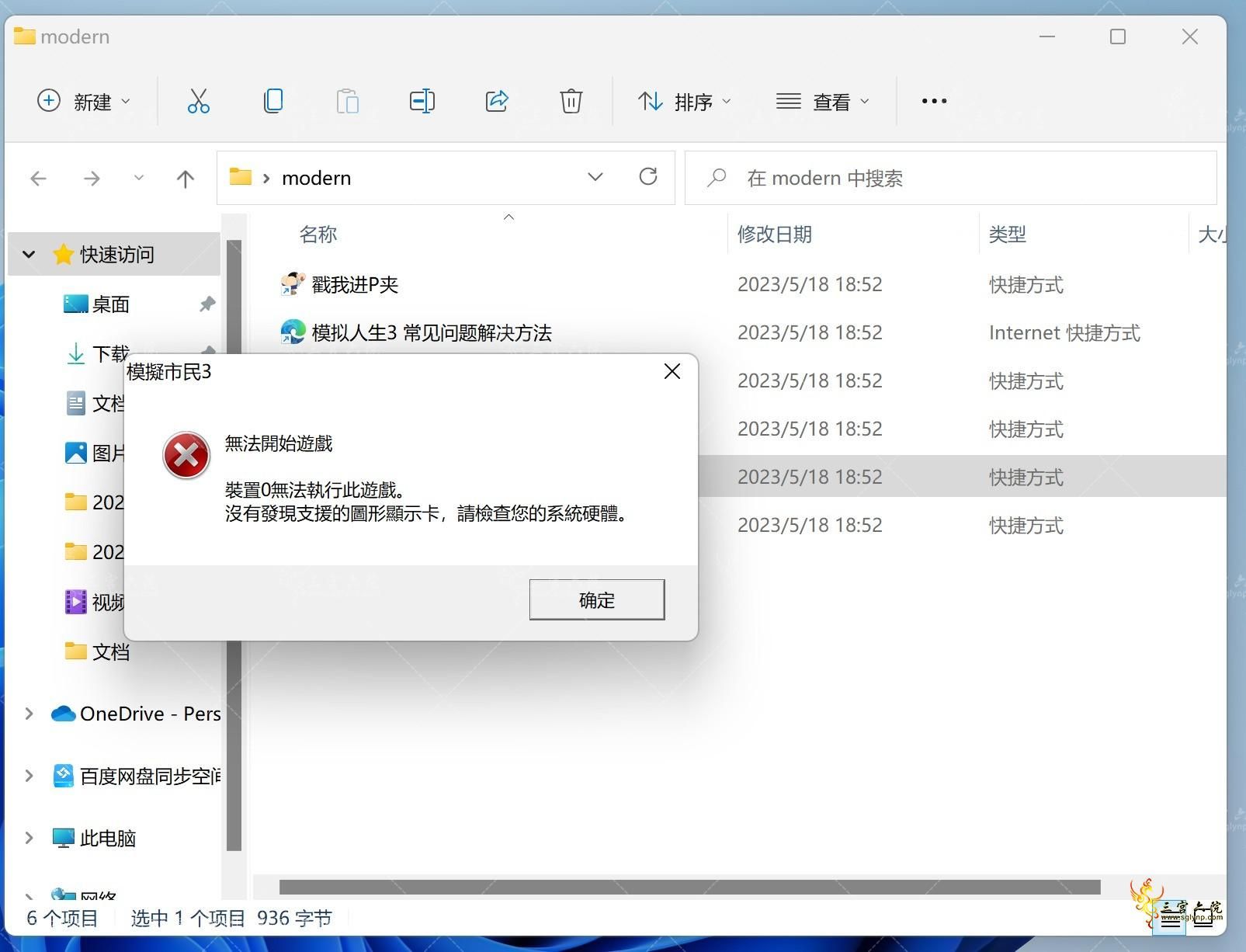Go forward with the right arrow
Screen dimensions: 1246x952
92,179
